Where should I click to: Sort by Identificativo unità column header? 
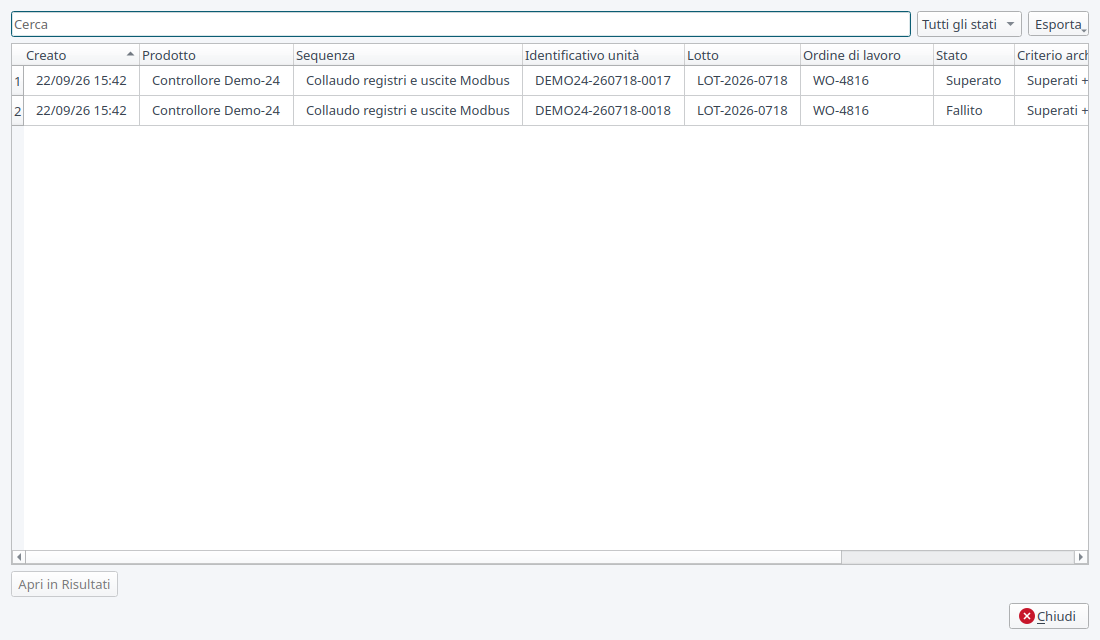tap(603, 55)
